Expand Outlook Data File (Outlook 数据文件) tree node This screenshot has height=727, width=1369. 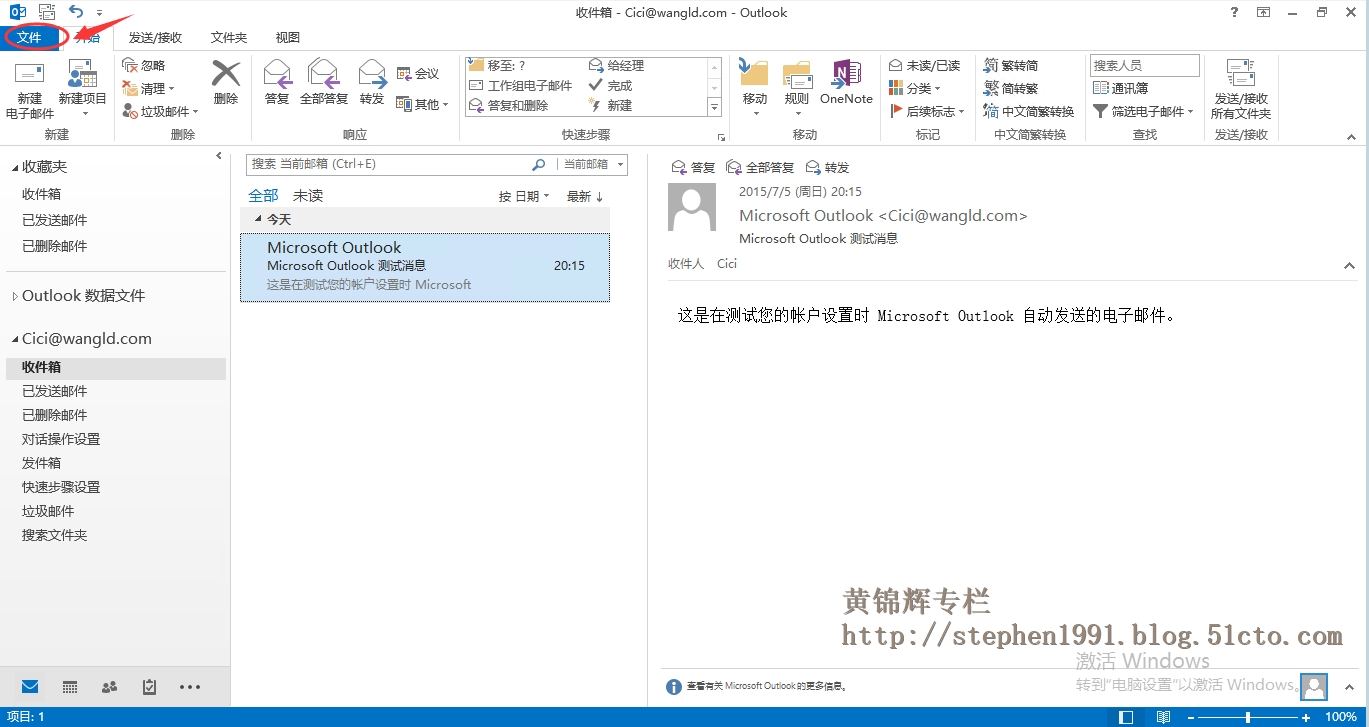pyautogui.click(x=15, y=296)
